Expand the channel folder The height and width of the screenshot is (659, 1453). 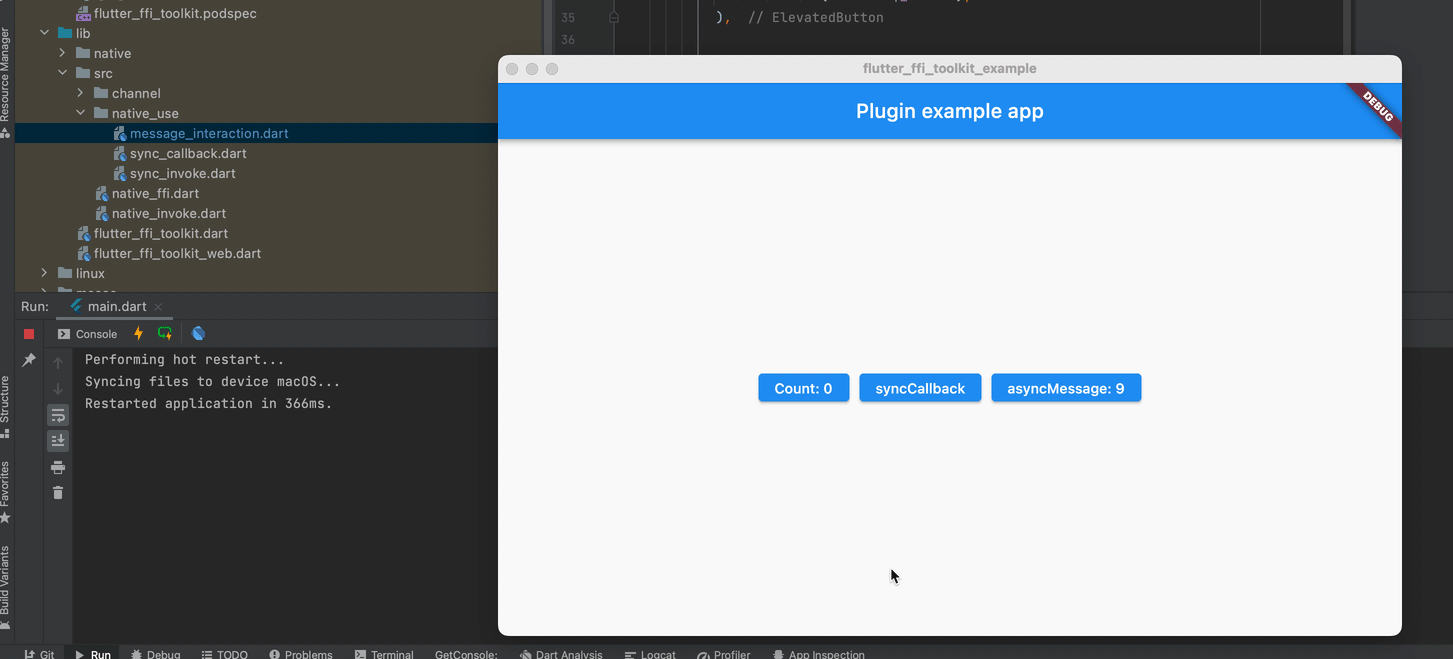coord(80,93)
